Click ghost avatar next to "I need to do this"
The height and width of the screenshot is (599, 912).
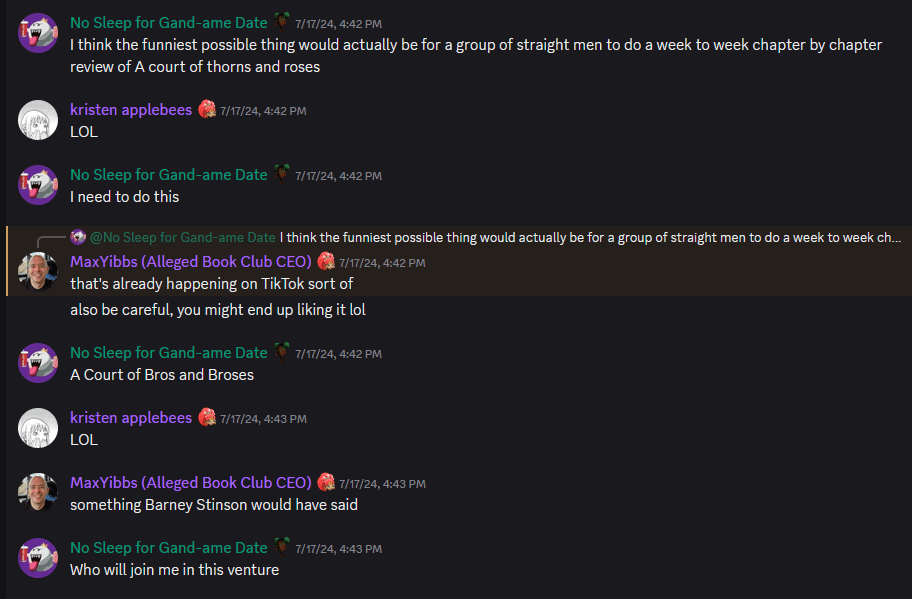coord(38,185)
